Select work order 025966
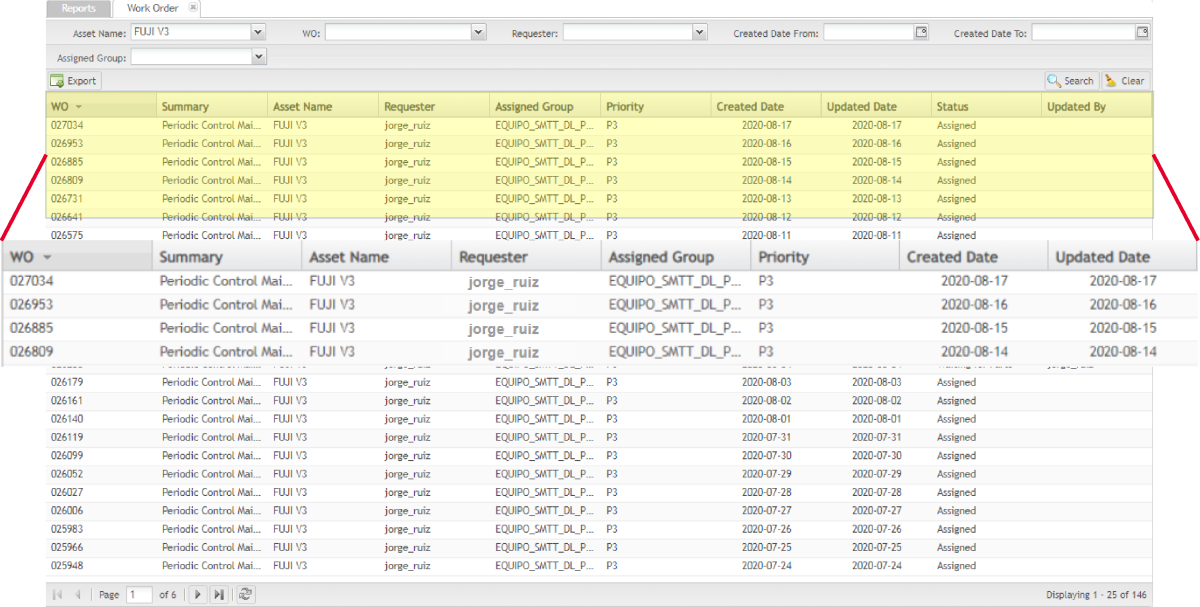The height and width of the screenshot is (607, 1200). pos(599,547)
